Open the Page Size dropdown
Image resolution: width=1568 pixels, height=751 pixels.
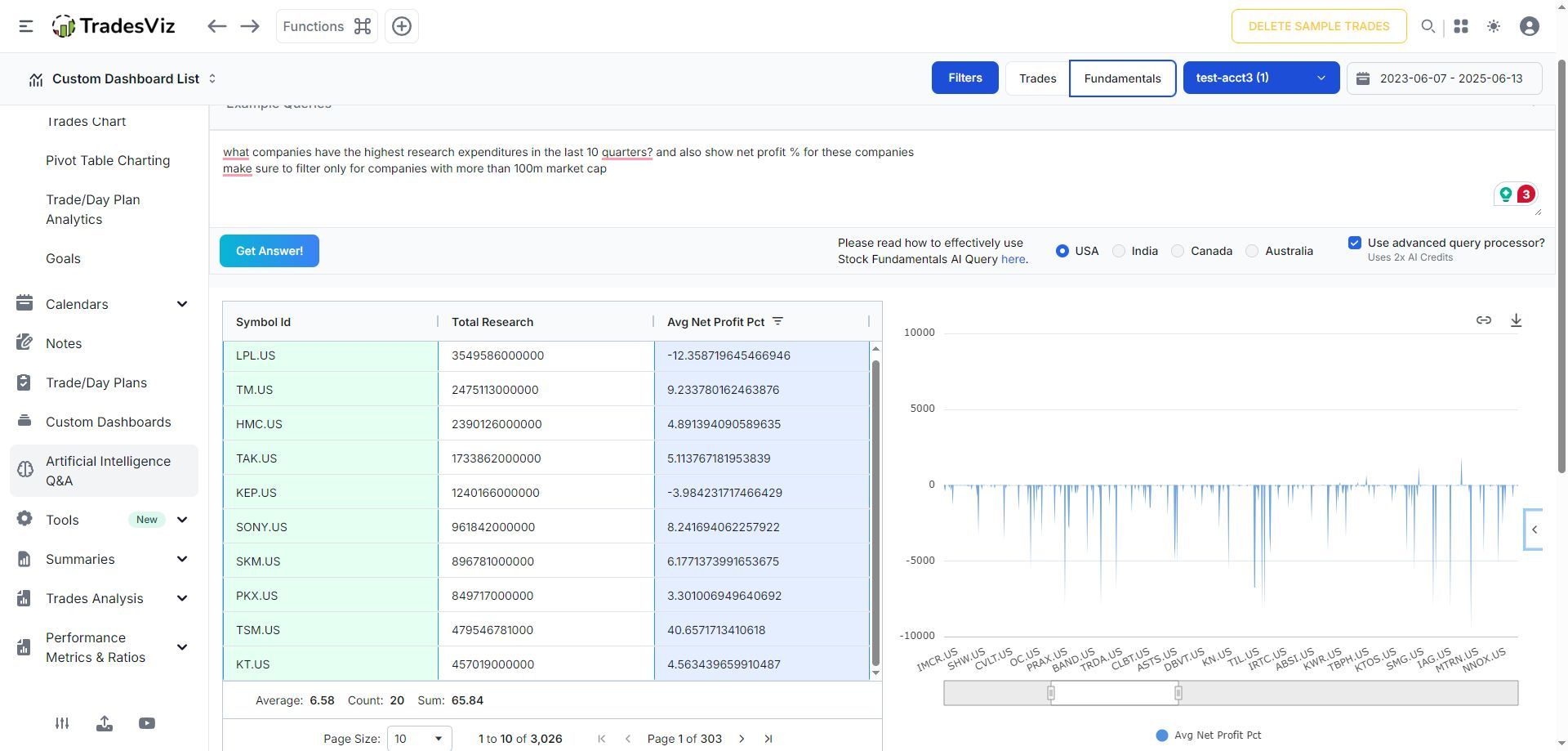pos(419,739)
